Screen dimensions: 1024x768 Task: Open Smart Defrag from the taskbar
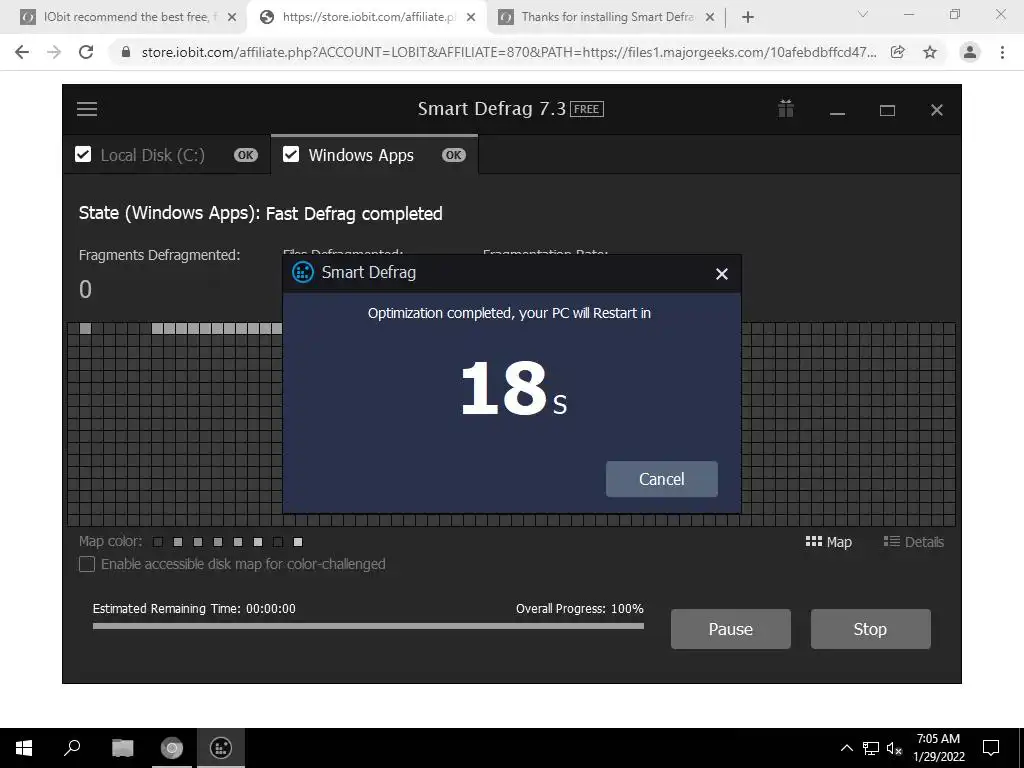tap(221, 748)
